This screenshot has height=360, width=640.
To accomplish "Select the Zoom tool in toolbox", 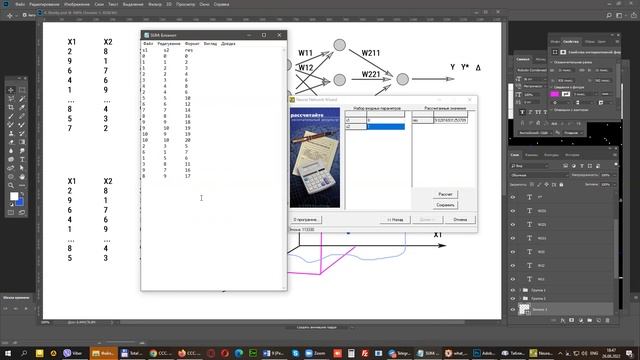I will click(x=11, y=185).
